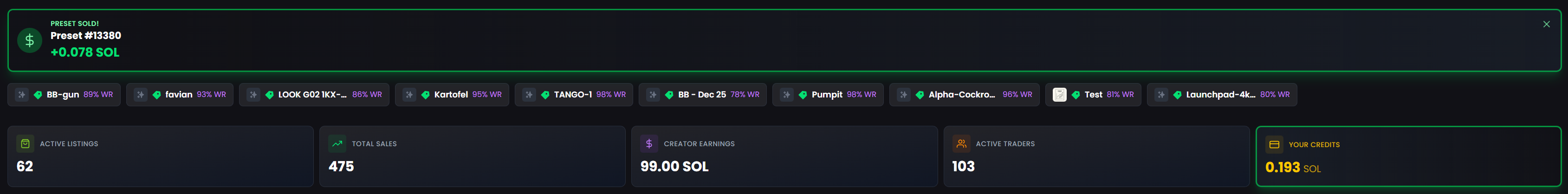Open the Launchpad-4k preset chip
1568x194 pixels.
pos(1221,95)
